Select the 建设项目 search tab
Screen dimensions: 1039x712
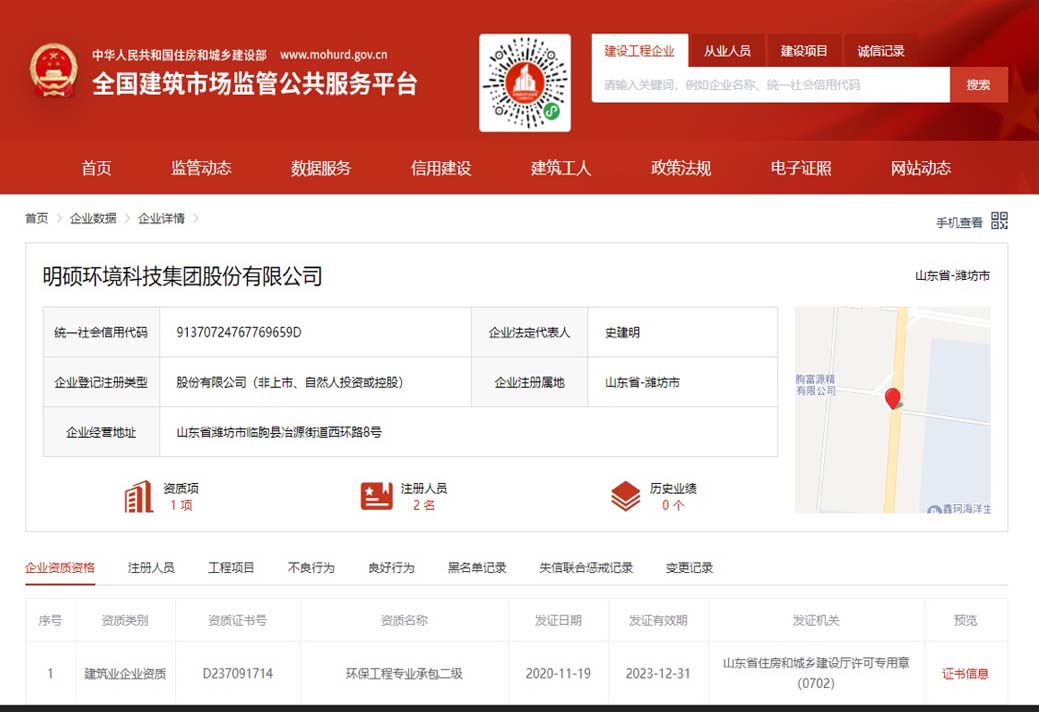point(804,51)
